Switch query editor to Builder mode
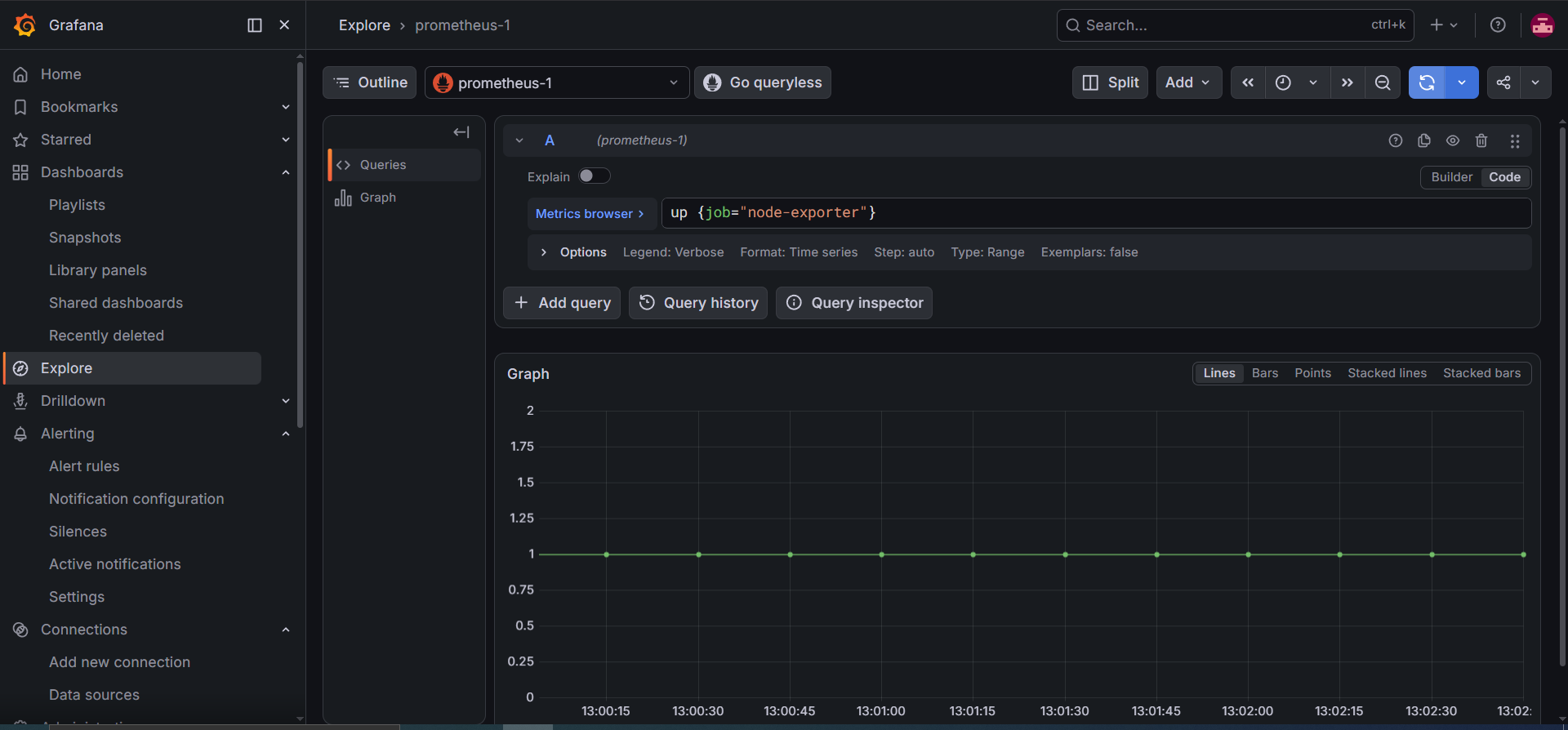The image size is (1568, 730). (1451, 177)
